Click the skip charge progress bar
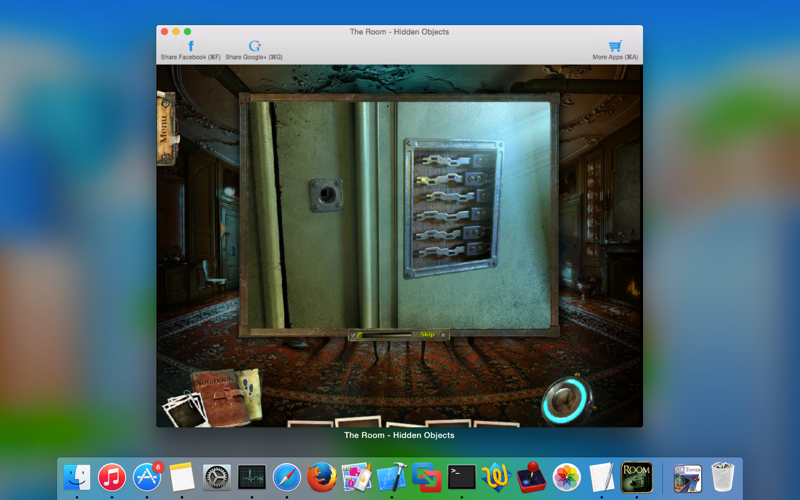The image size is (800, 500). tap(384, 335)
